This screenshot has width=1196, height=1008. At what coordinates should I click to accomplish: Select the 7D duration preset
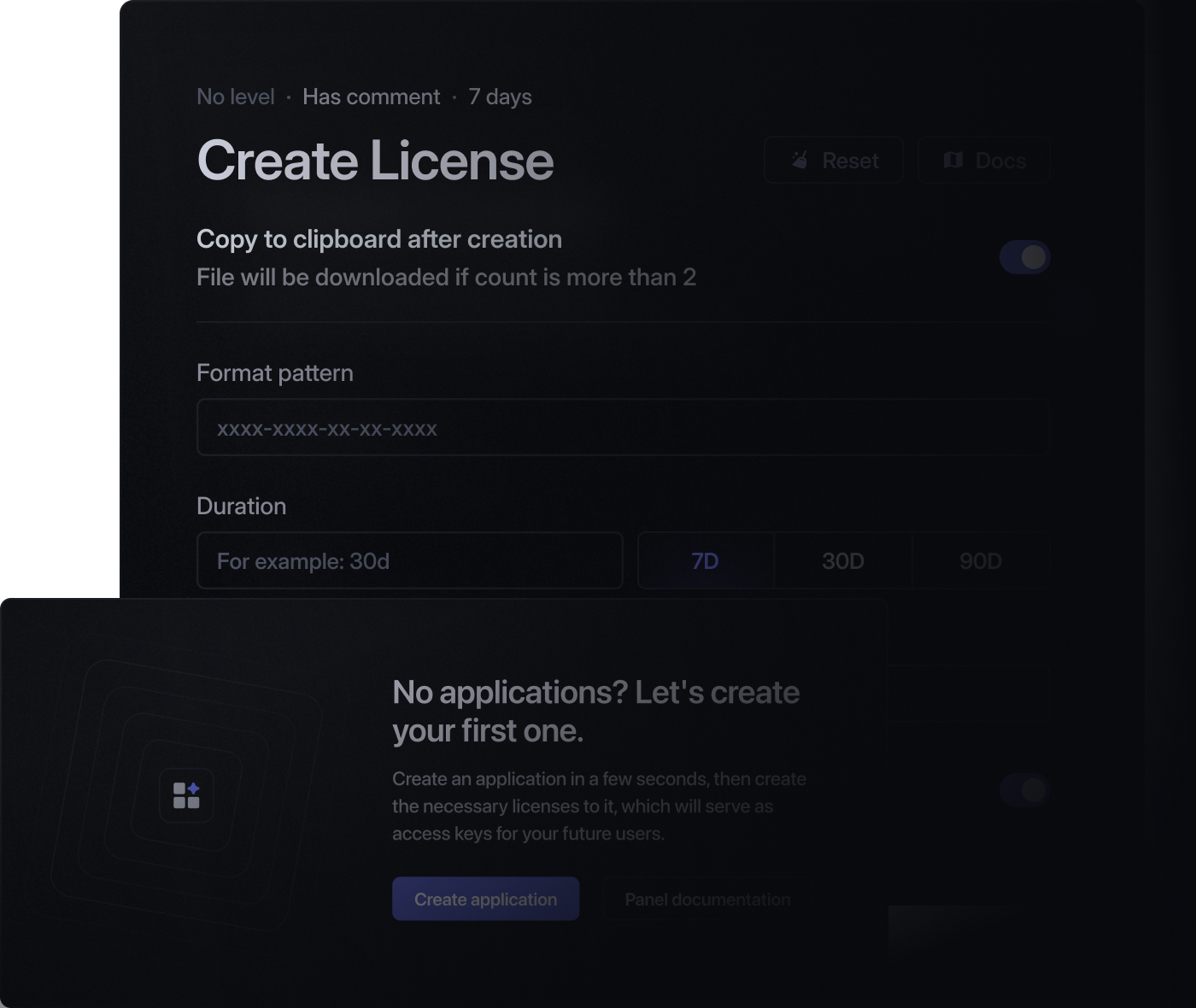click(x=705, y=561)
